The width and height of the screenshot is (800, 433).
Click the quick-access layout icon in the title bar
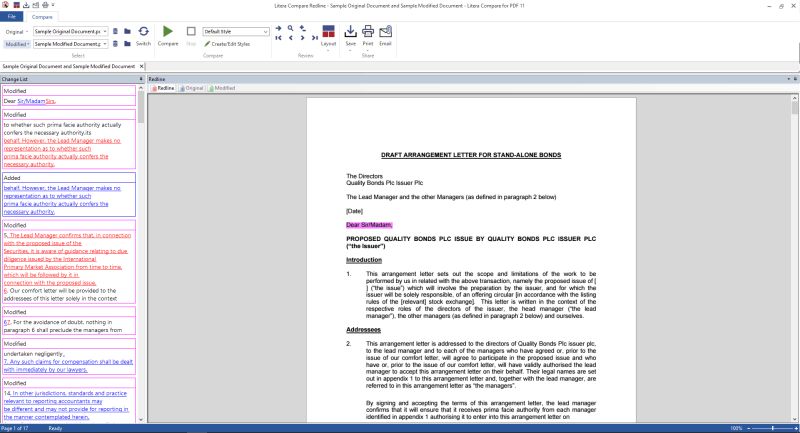click(x=16, y=5)
